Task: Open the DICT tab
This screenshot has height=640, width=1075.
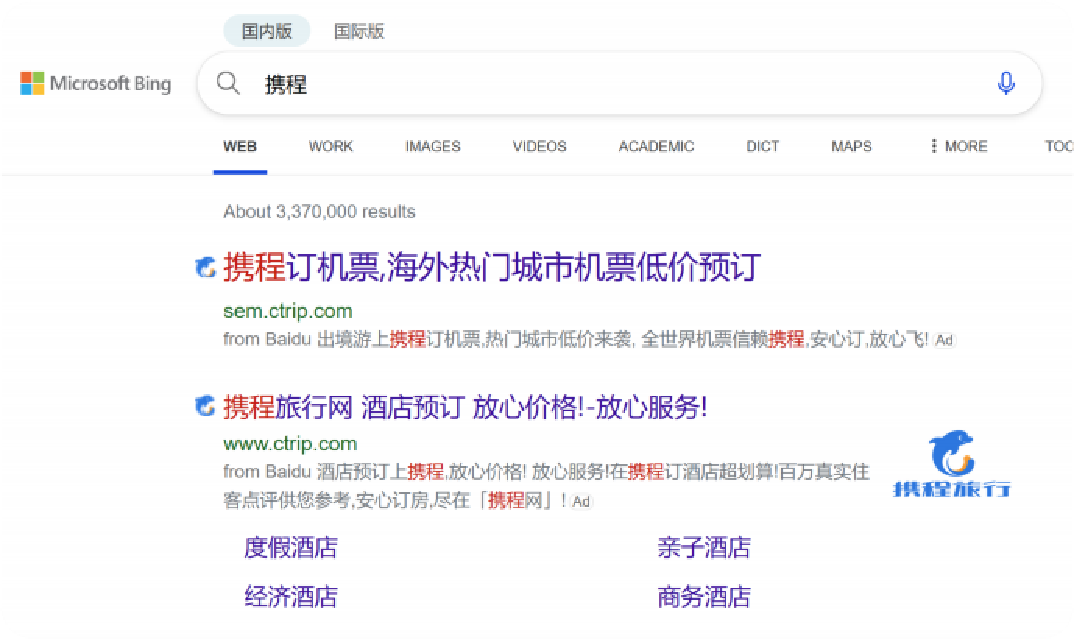Action: click(762, 146)
